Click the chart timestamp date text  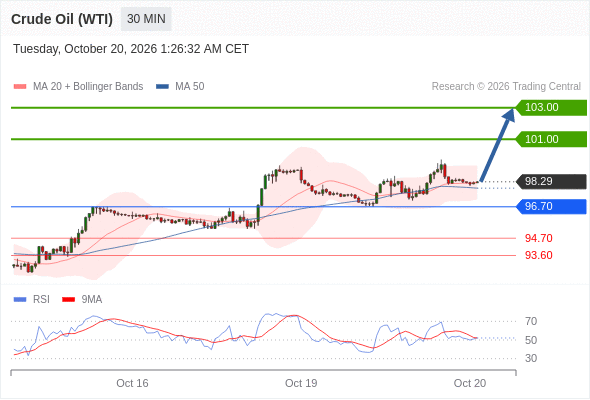tap(131, 49)
